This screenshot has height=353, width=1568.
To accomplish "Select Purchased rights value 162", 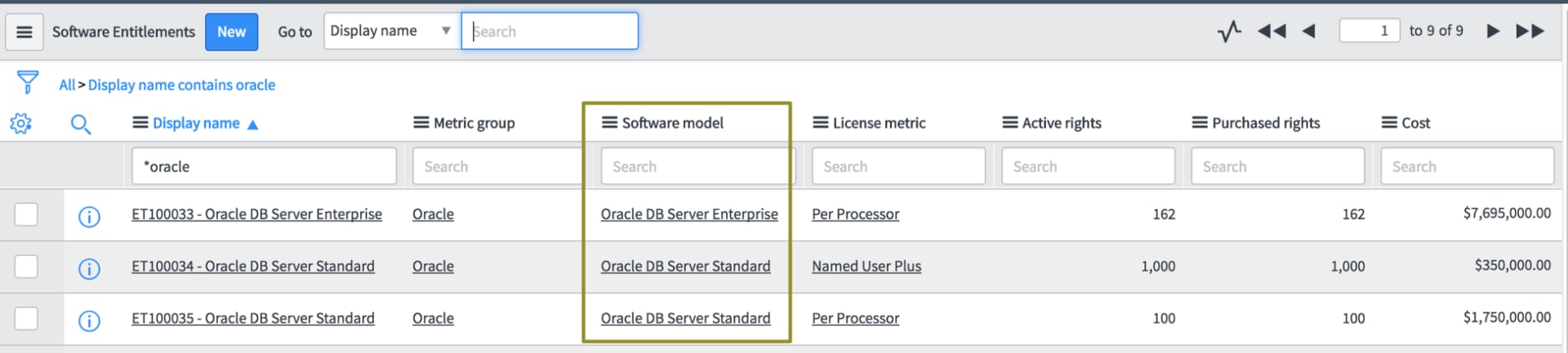I will click(x=1353, y=214).
